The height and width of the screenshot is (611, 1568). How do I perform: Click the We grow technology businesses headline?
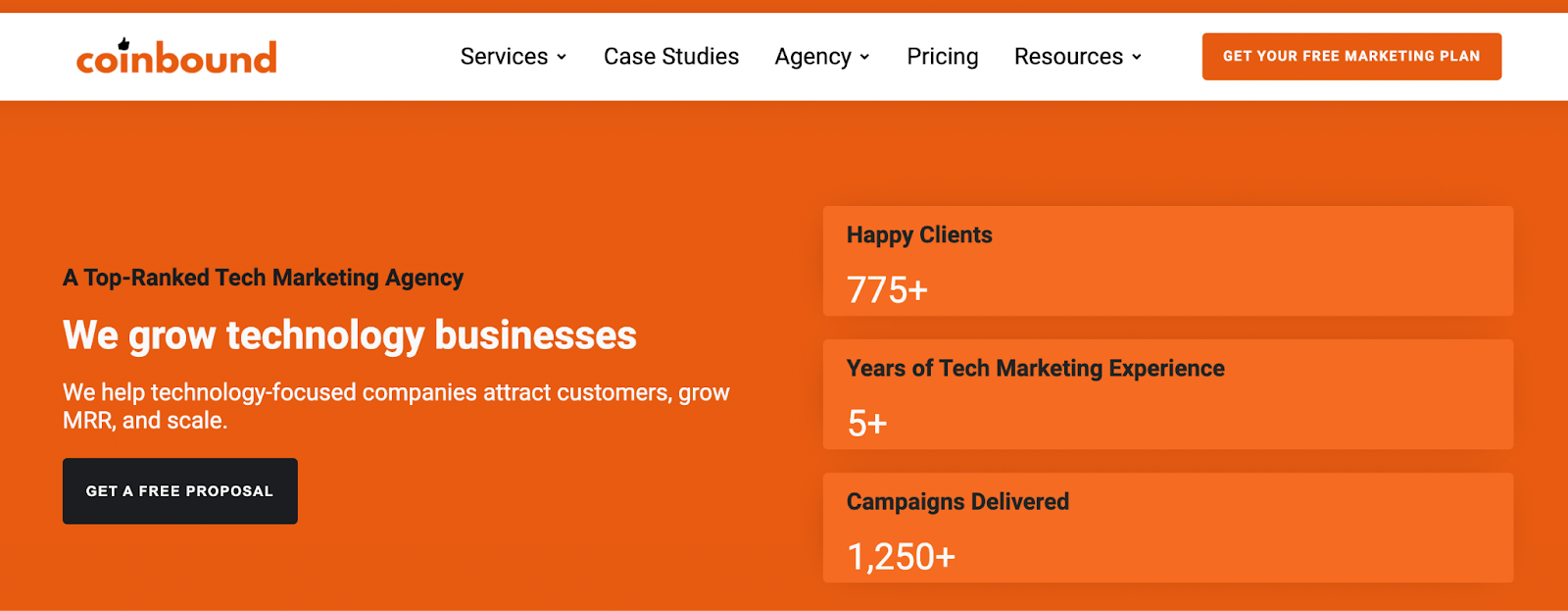[350, 335]
